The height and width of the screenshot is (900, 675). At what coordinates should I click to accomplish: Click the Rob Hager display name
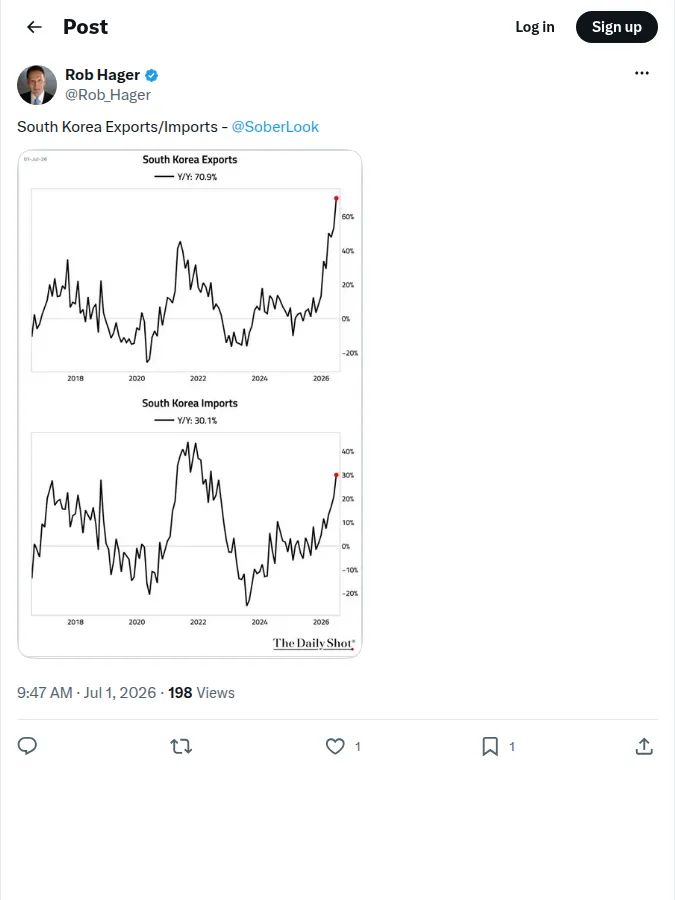point(102,75)
